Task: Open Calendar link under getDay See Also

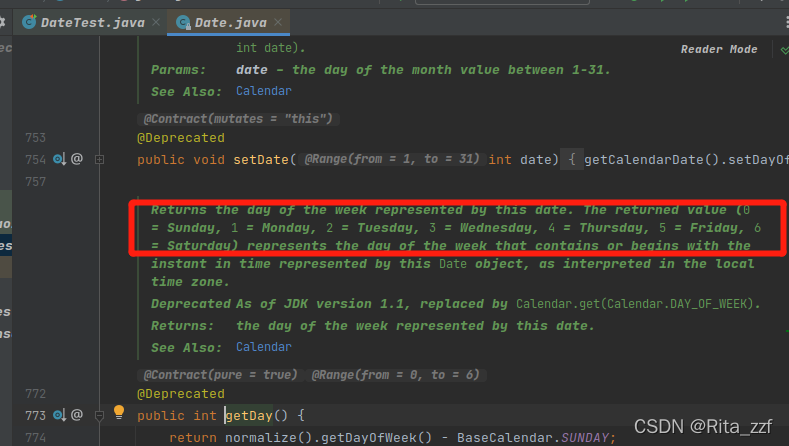Action: coord(264,347)
